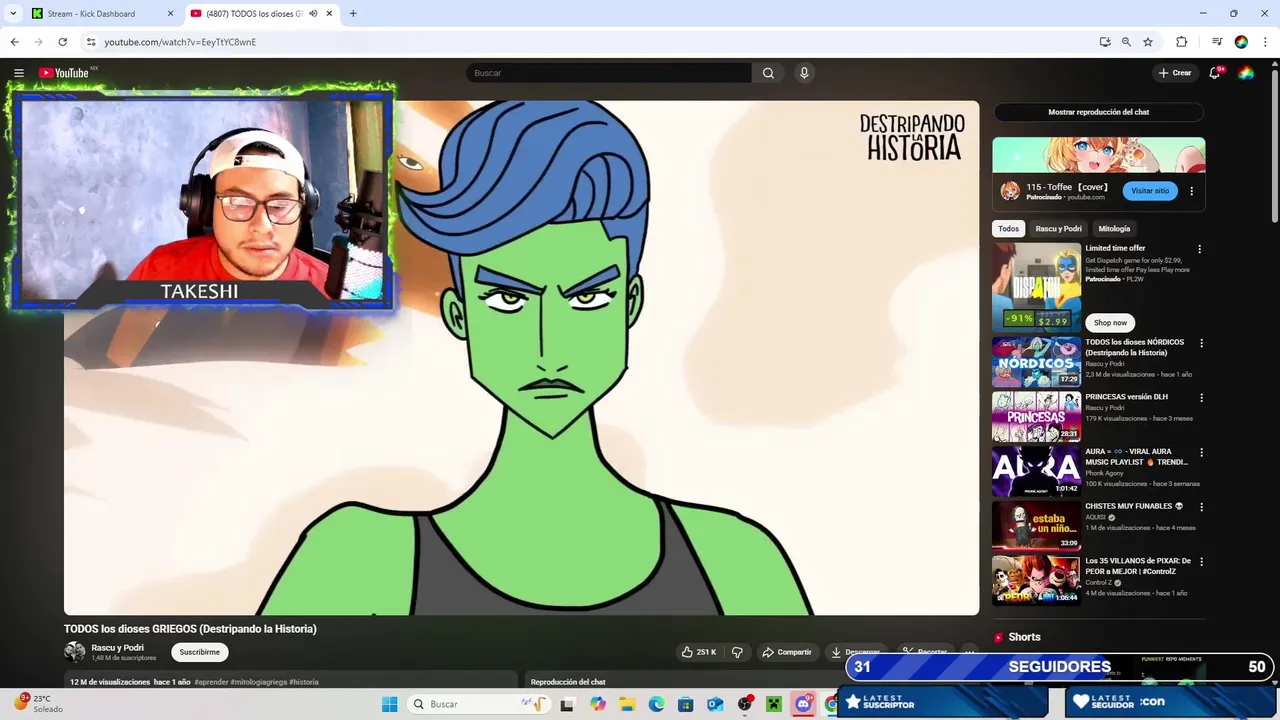Close the YouTube tab

click(x=329, y=14)
